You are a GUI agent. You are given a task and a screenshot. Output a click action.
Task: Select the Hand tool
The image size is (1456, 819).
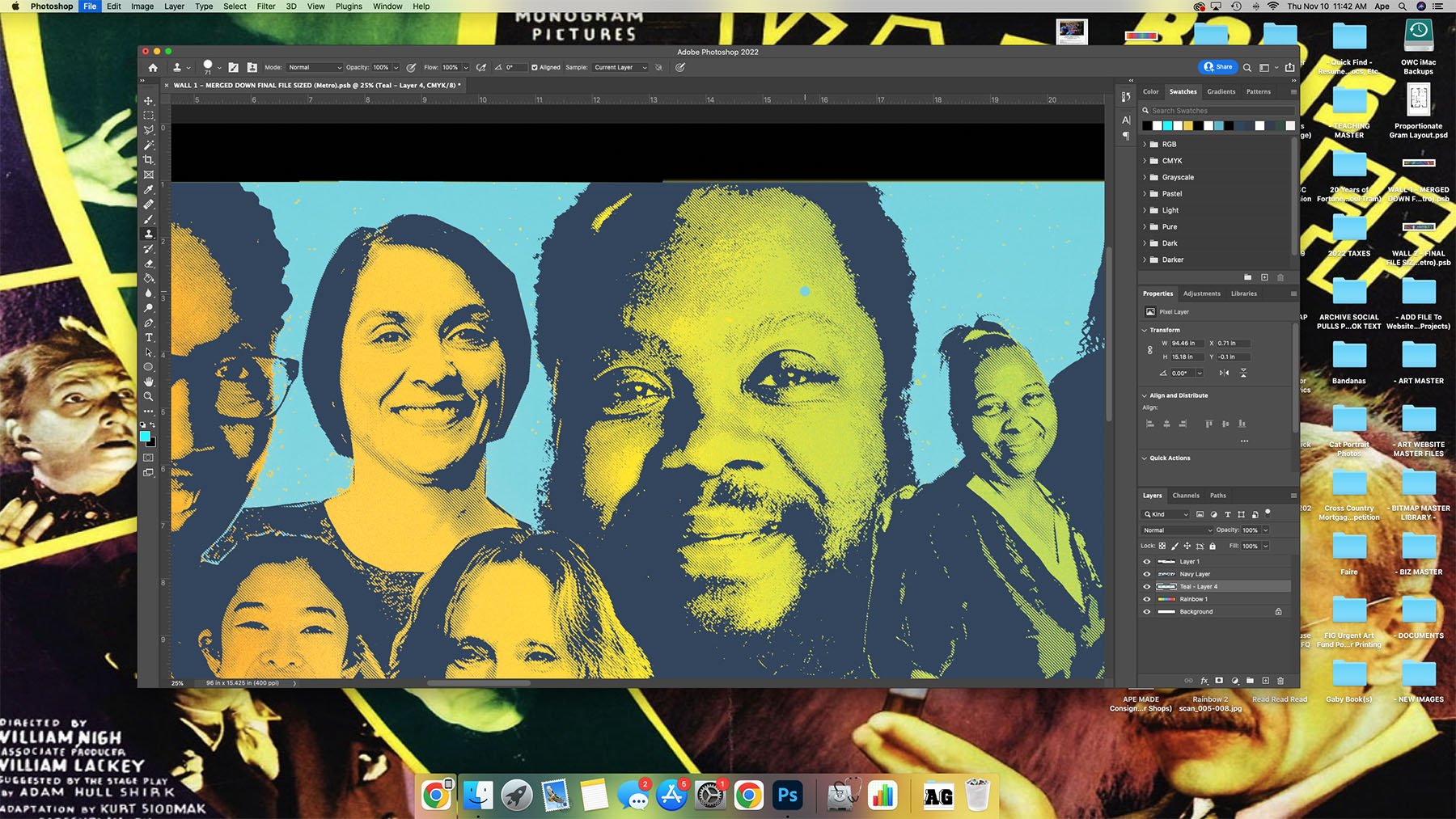(x=148, y=382)
